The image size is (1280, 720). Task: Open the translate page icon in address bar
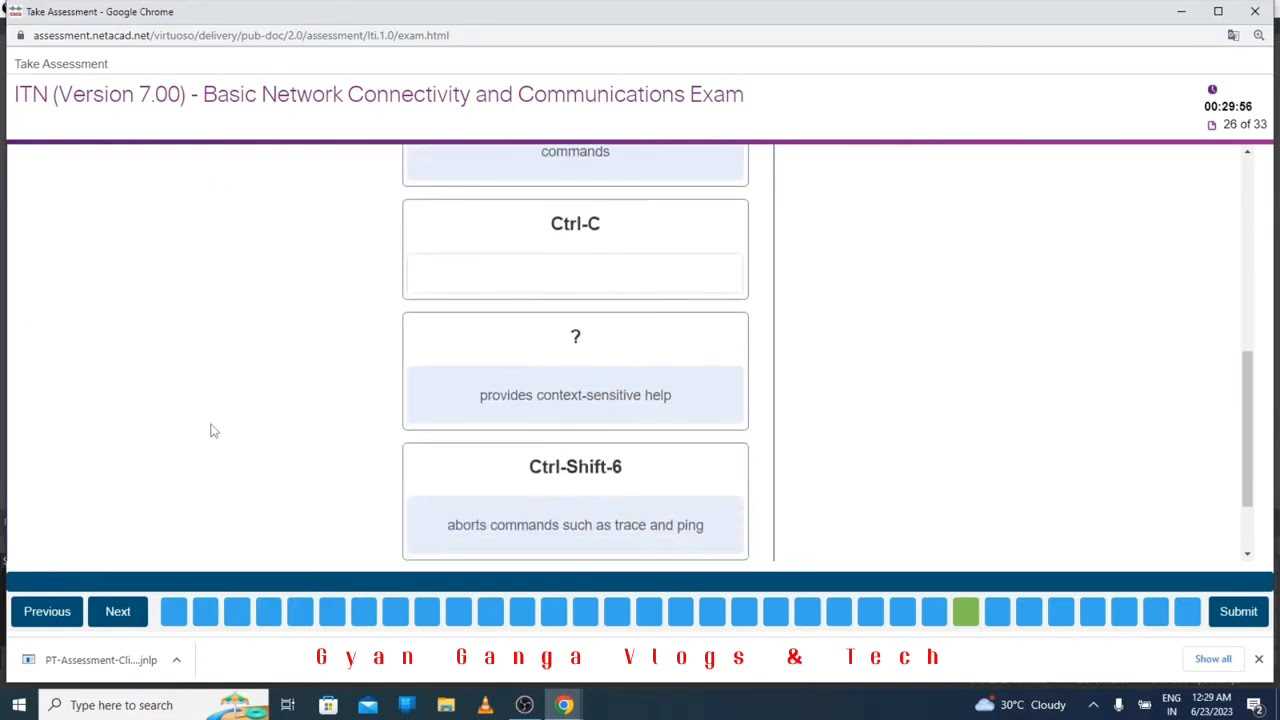point(1233,35)
